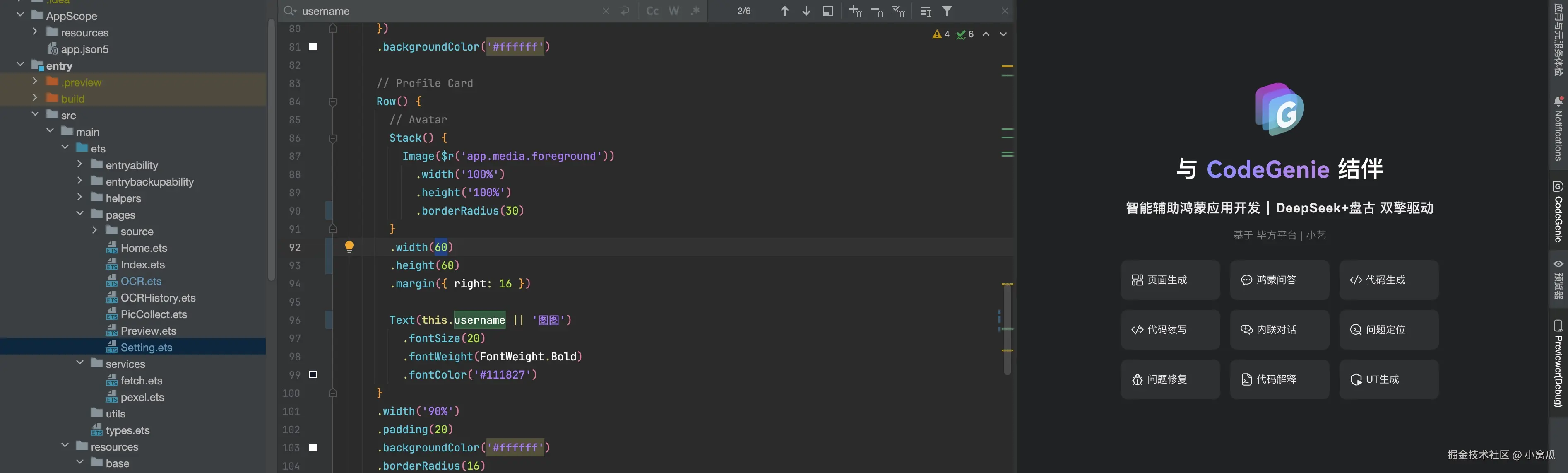Go to previous search occurrence arrow

point(784,11)
